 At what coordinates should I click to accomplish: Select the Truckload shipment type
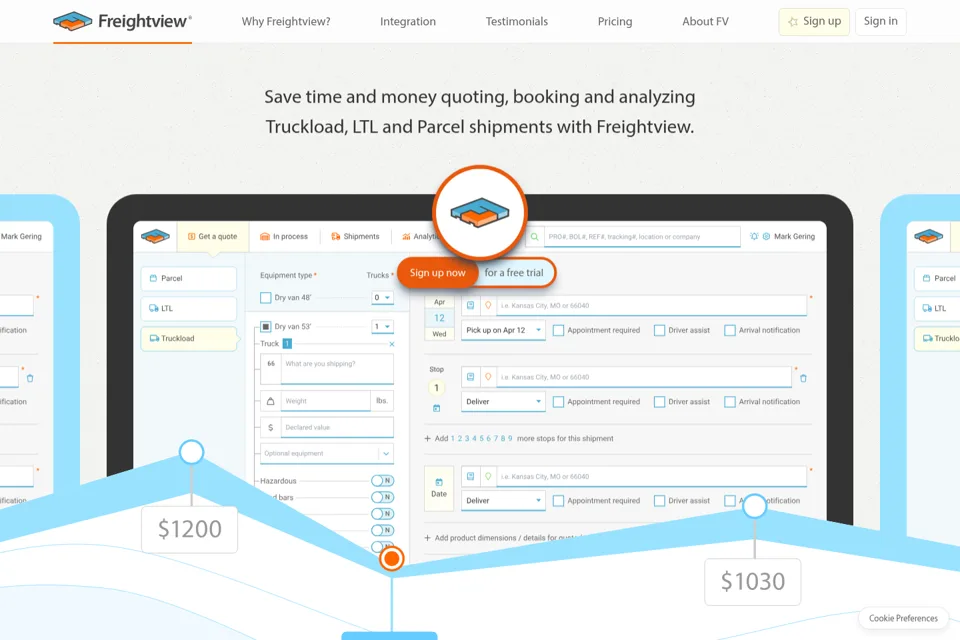coord(189,338)
